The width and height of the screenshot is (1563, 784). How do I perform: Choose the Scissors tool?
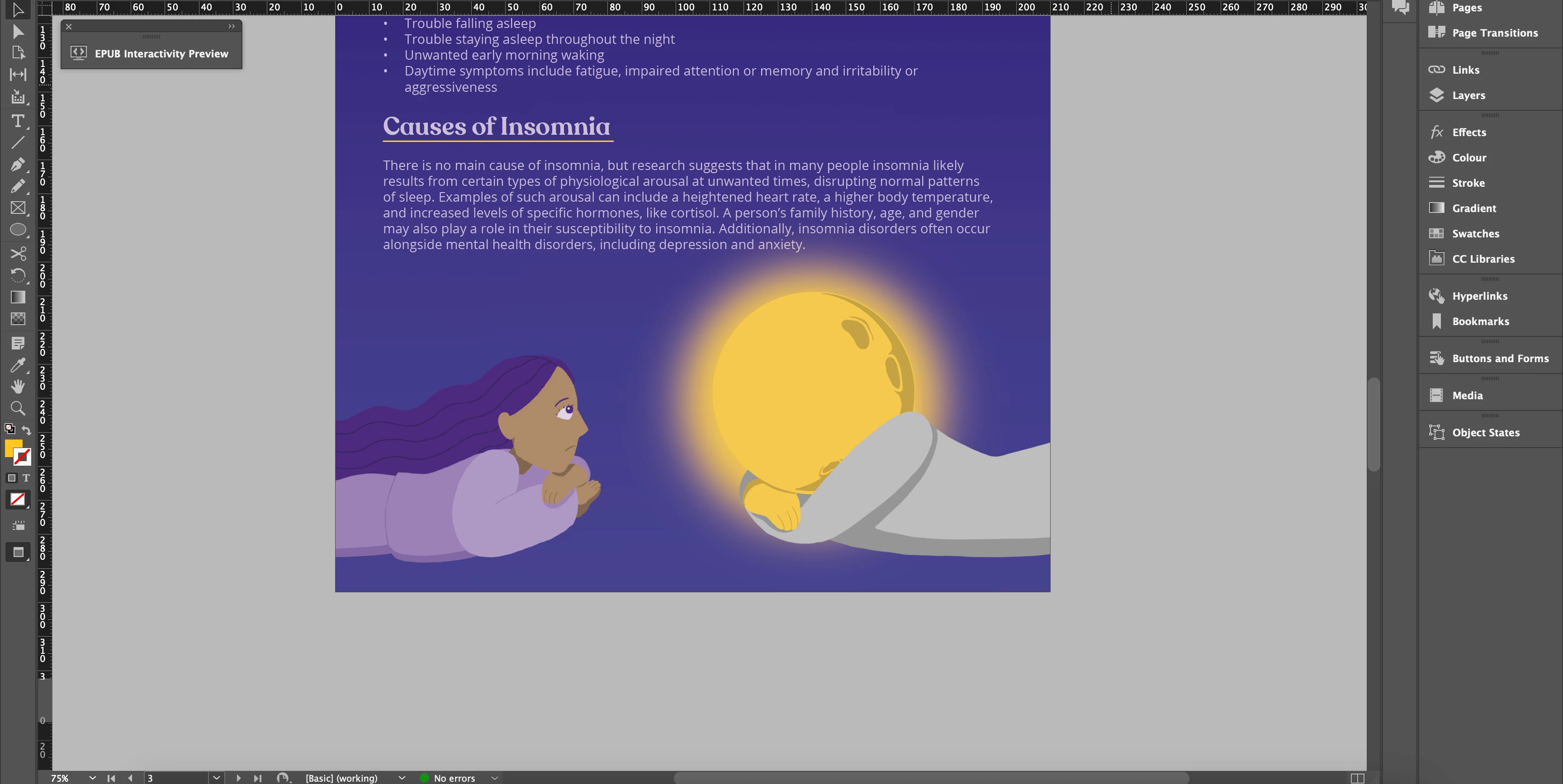tap(18, 253)
